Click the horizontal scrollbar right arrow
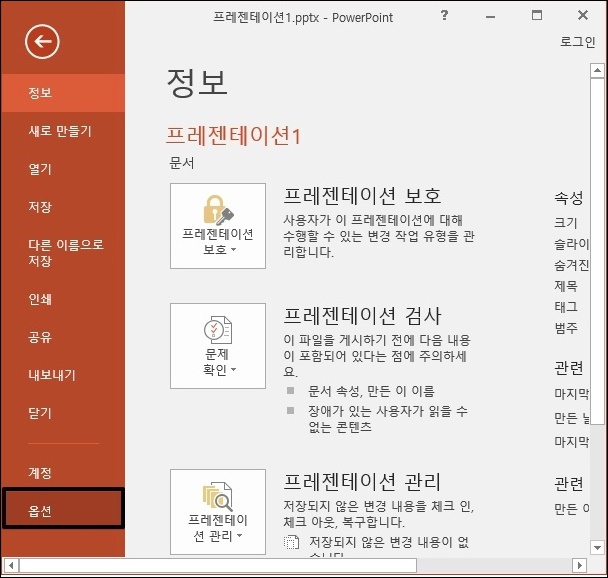 (x=580, y=565)
